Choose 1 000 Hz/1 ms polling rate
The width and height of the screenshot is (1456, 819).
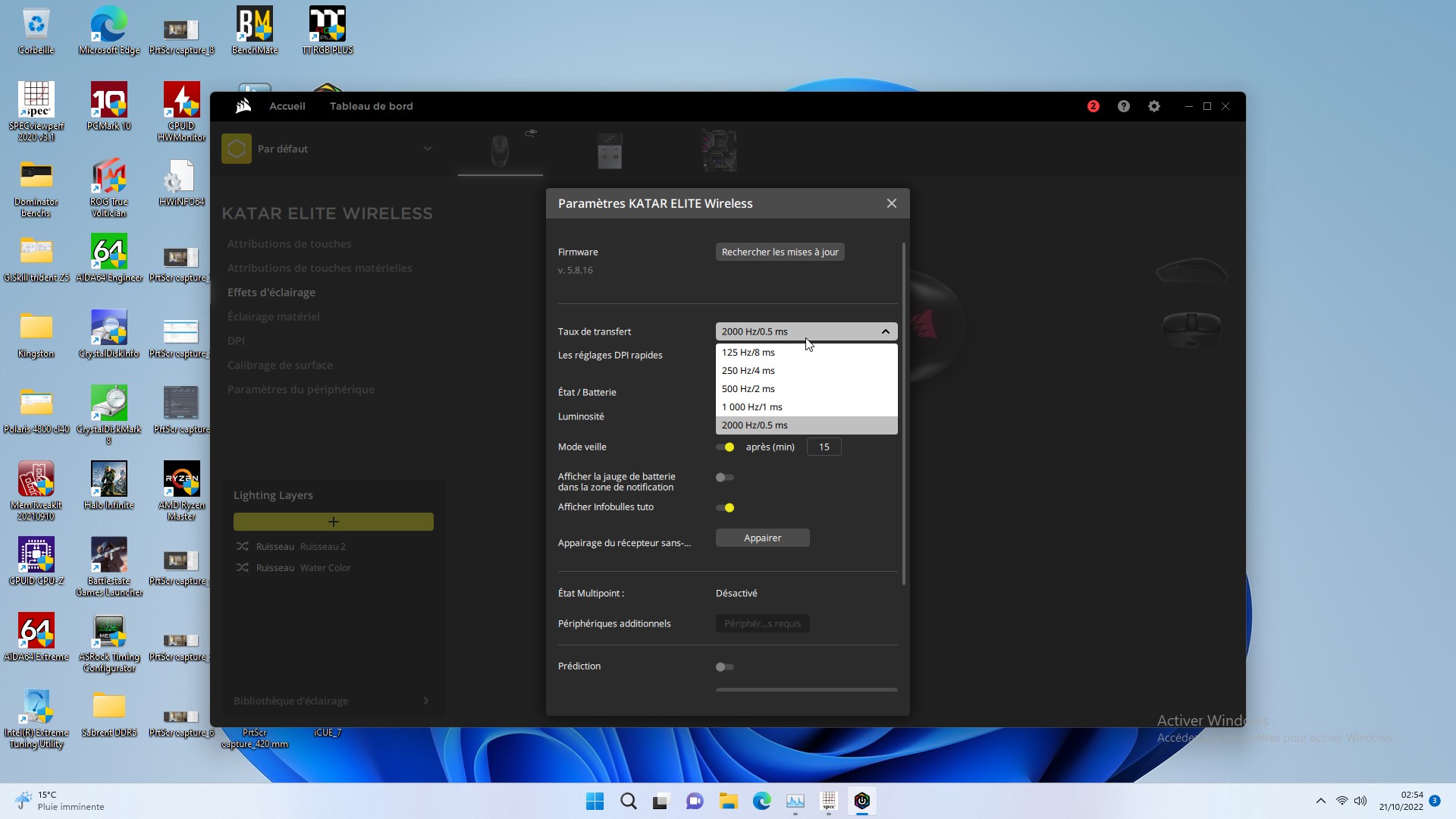806,407
